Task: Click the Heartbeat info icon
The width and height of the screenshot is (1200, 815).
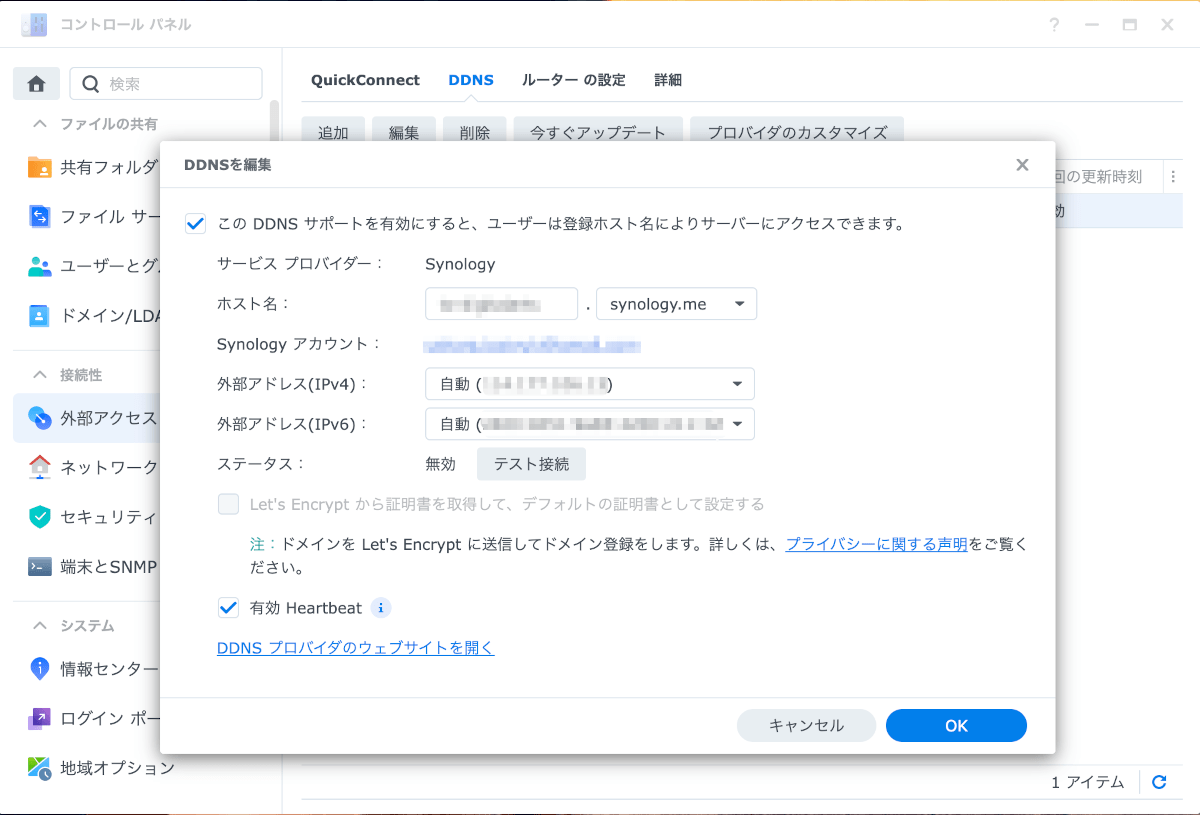Action: [x=381, y=607]
